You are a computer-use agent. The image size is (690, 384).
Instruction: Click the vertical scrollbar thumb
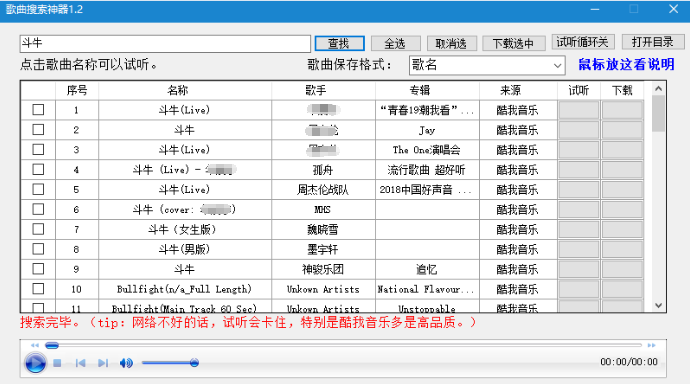[x=658, y=113]
